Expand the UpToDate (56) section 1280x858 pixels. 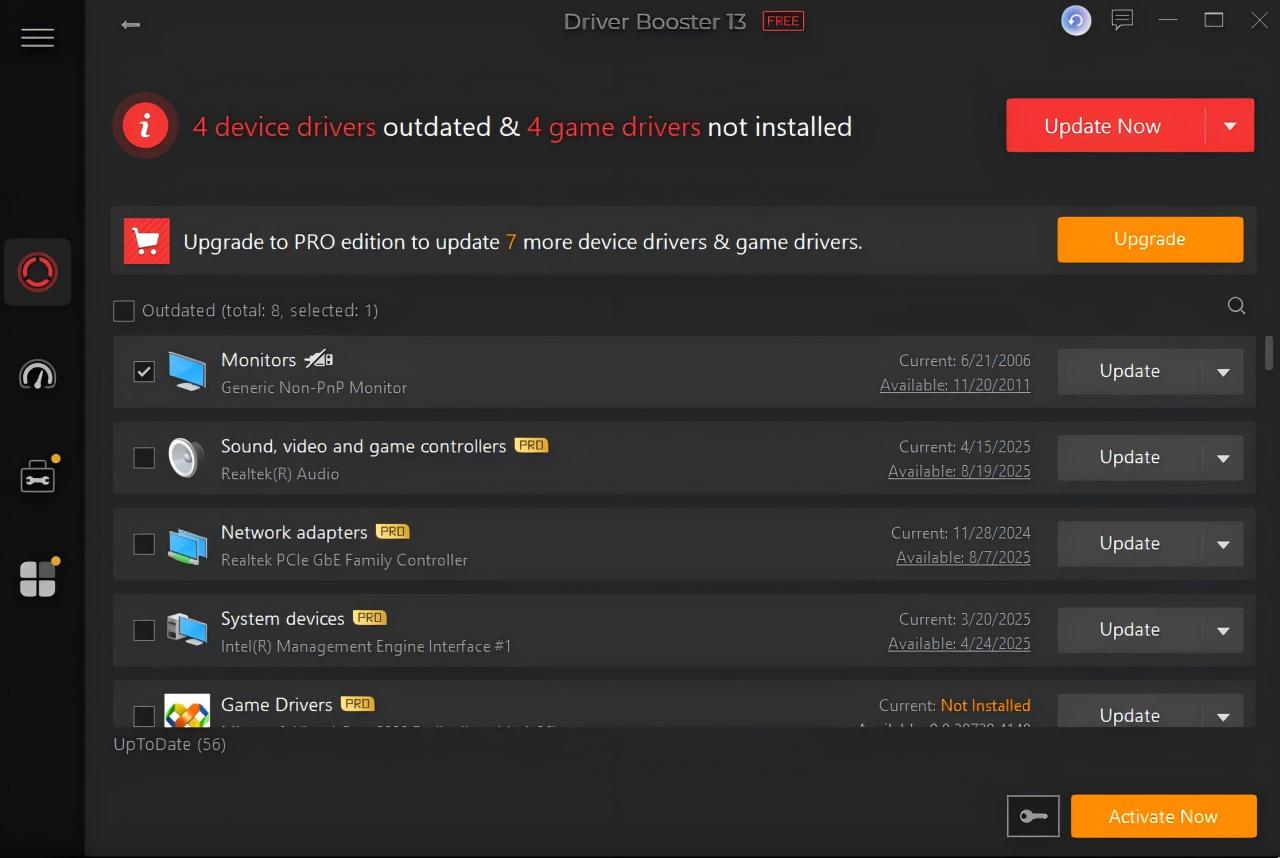170,744
